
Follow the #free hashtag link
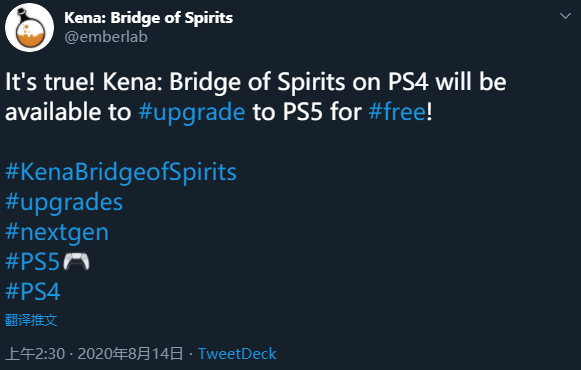[x=397, y=111]
